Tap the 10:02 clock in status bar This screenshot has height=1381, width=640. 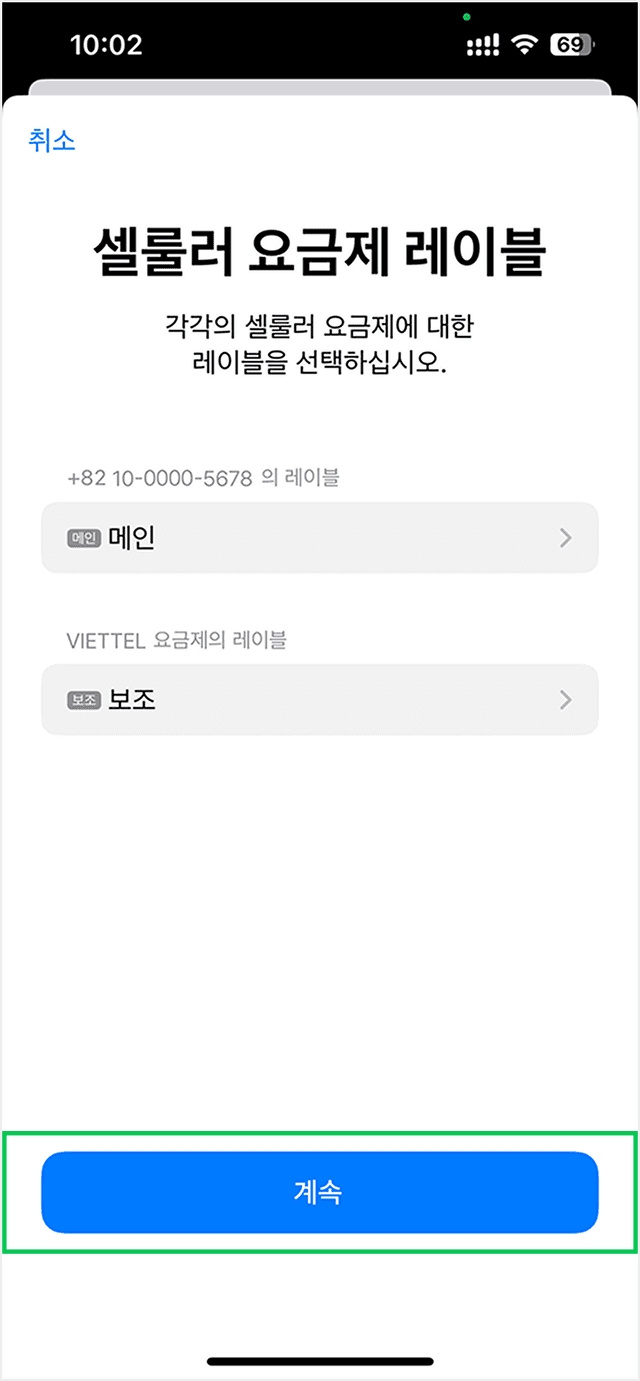click(x=106, y=45)
